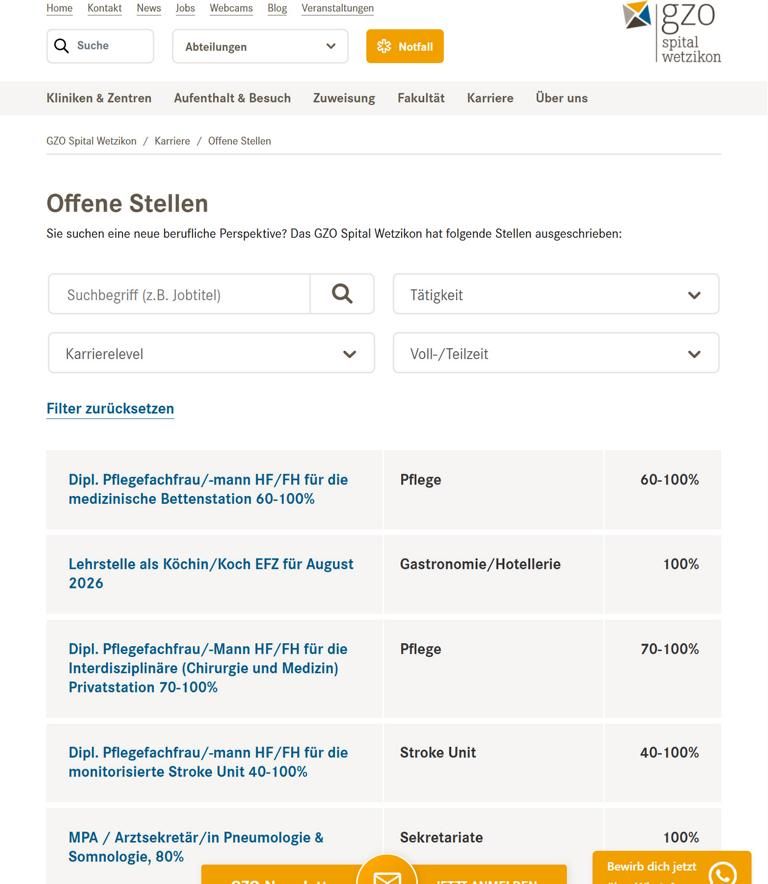Open the monitorisierte Stroke Unit job posting
Viewport: 768px width, 884px height.
[208, 762]
